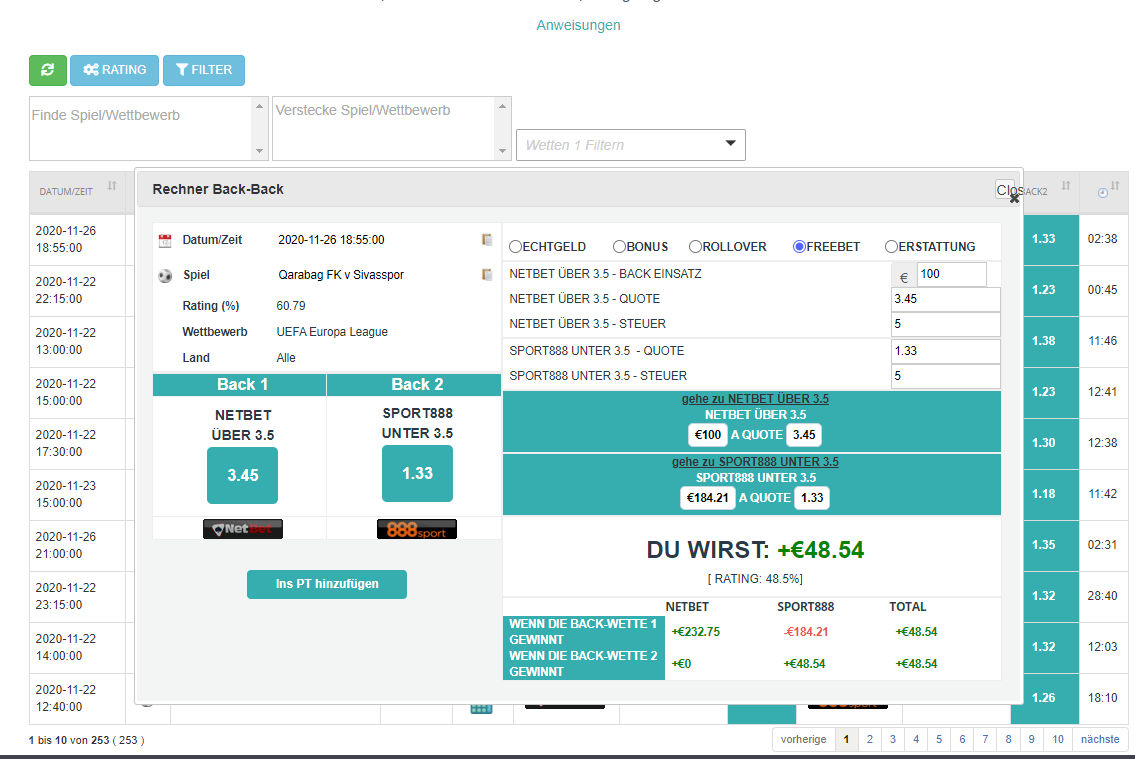Image resolution: width=1135 pixels, height=759 pixels.
Task: Click the Ins PT hinzufügen button
Action: pyautogui.click(x=327, y=584)
